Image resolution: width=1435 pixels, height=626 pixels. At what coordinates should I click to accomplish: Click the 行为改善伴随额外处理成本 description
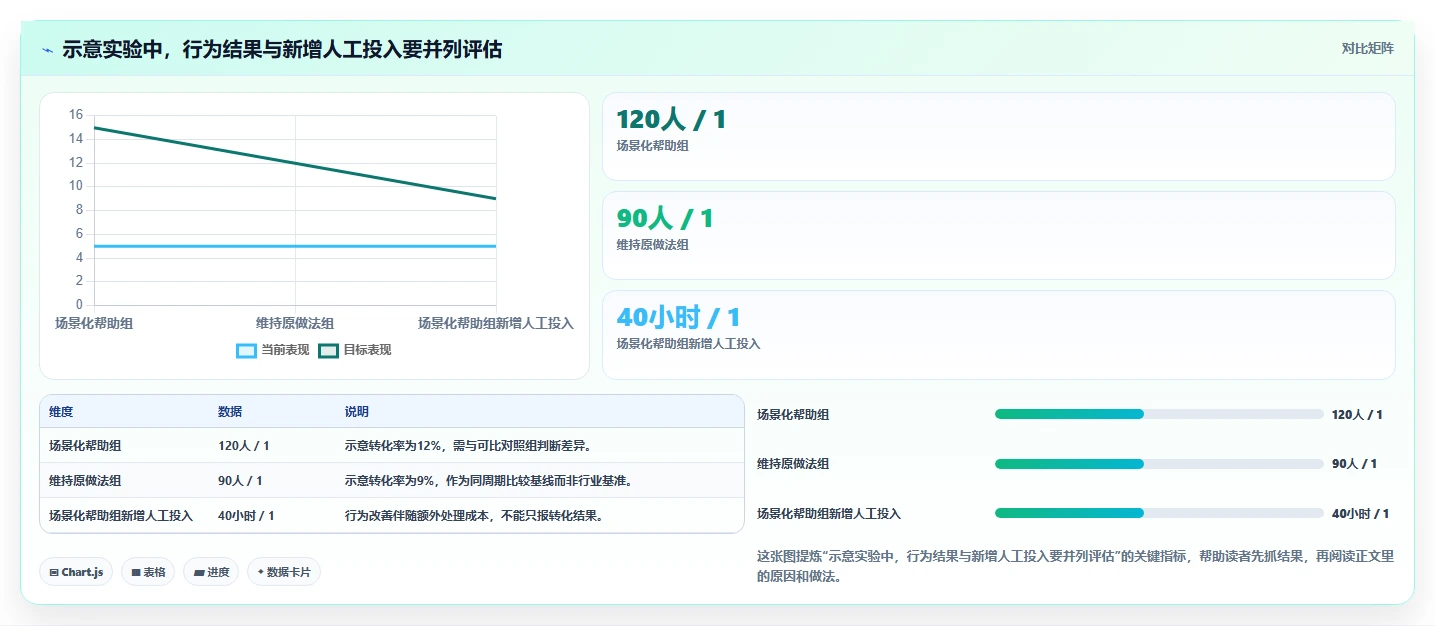tap(475, 516)
